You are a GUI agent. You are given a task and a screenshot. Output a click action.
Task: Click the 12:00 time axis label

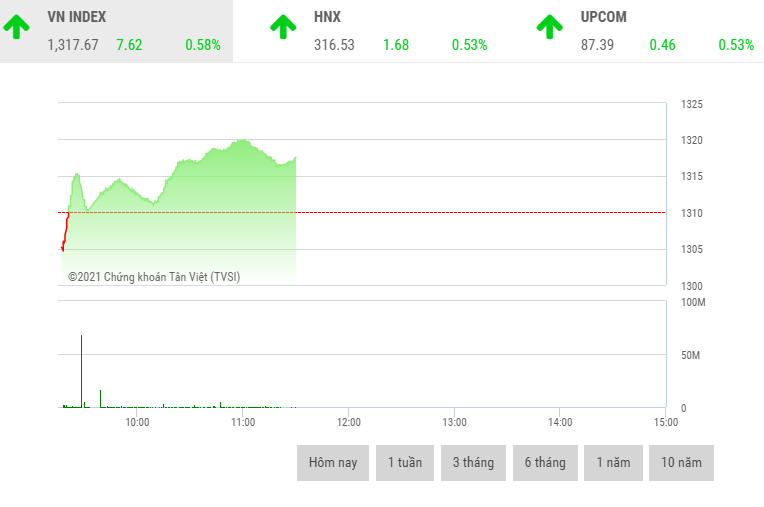(x=348, y=423)
